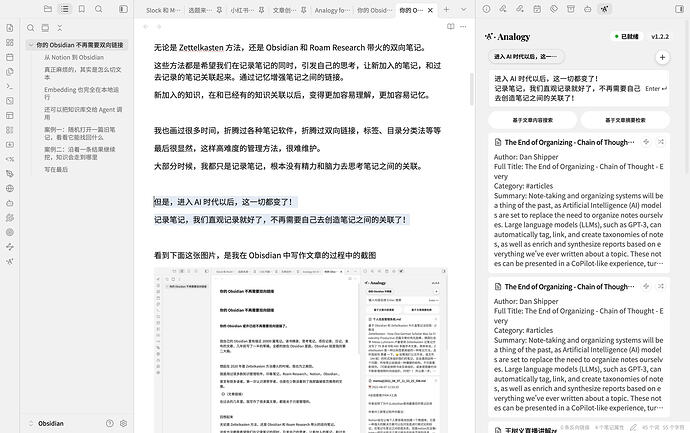
Task: Open file info icon in right sidebar tabs
Action: click(486, 9)
